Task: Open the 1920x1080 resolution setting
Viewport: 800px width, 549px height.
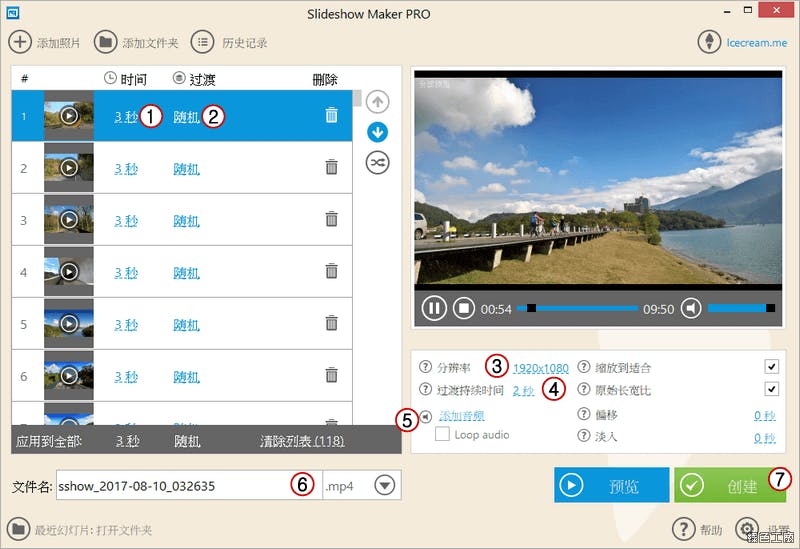Action: (540, 368)
